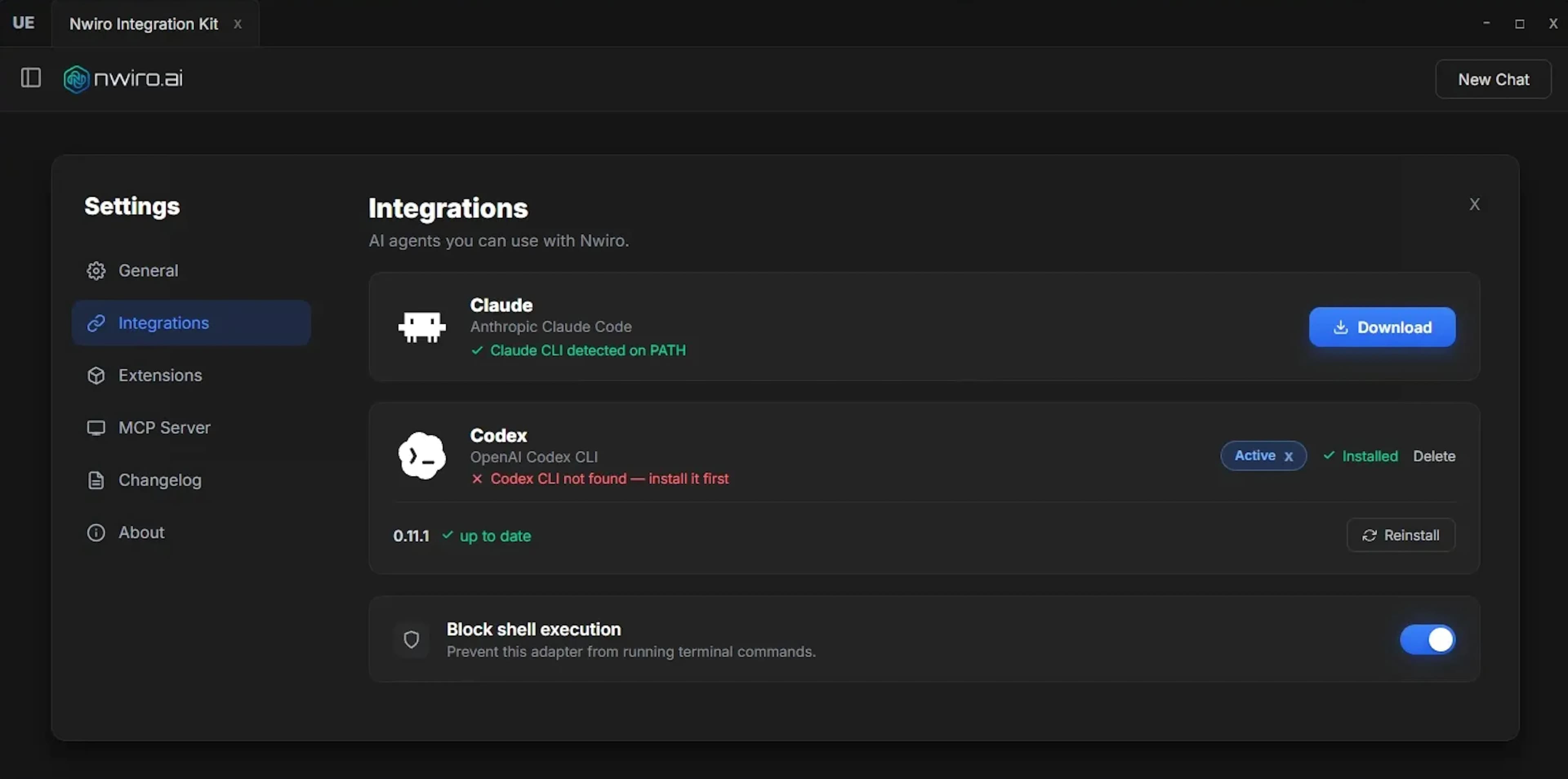Remove Active status on Codex badge
Image resolution: width=1568 pixels, height=779 pixels.
1289,456
